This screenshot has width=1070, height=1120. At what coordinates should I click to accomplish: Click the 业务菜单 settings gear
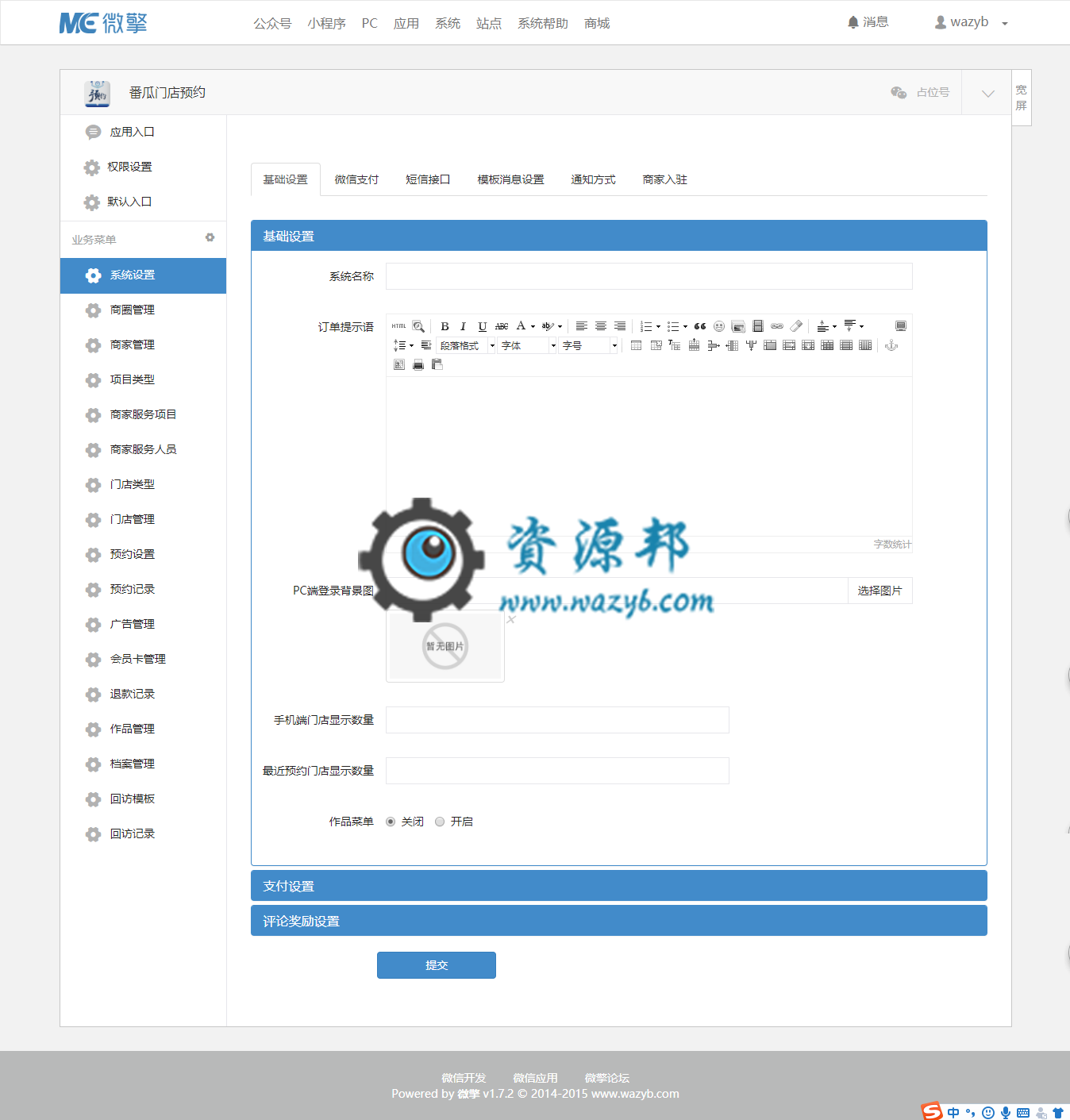click(x=210, y=237)
